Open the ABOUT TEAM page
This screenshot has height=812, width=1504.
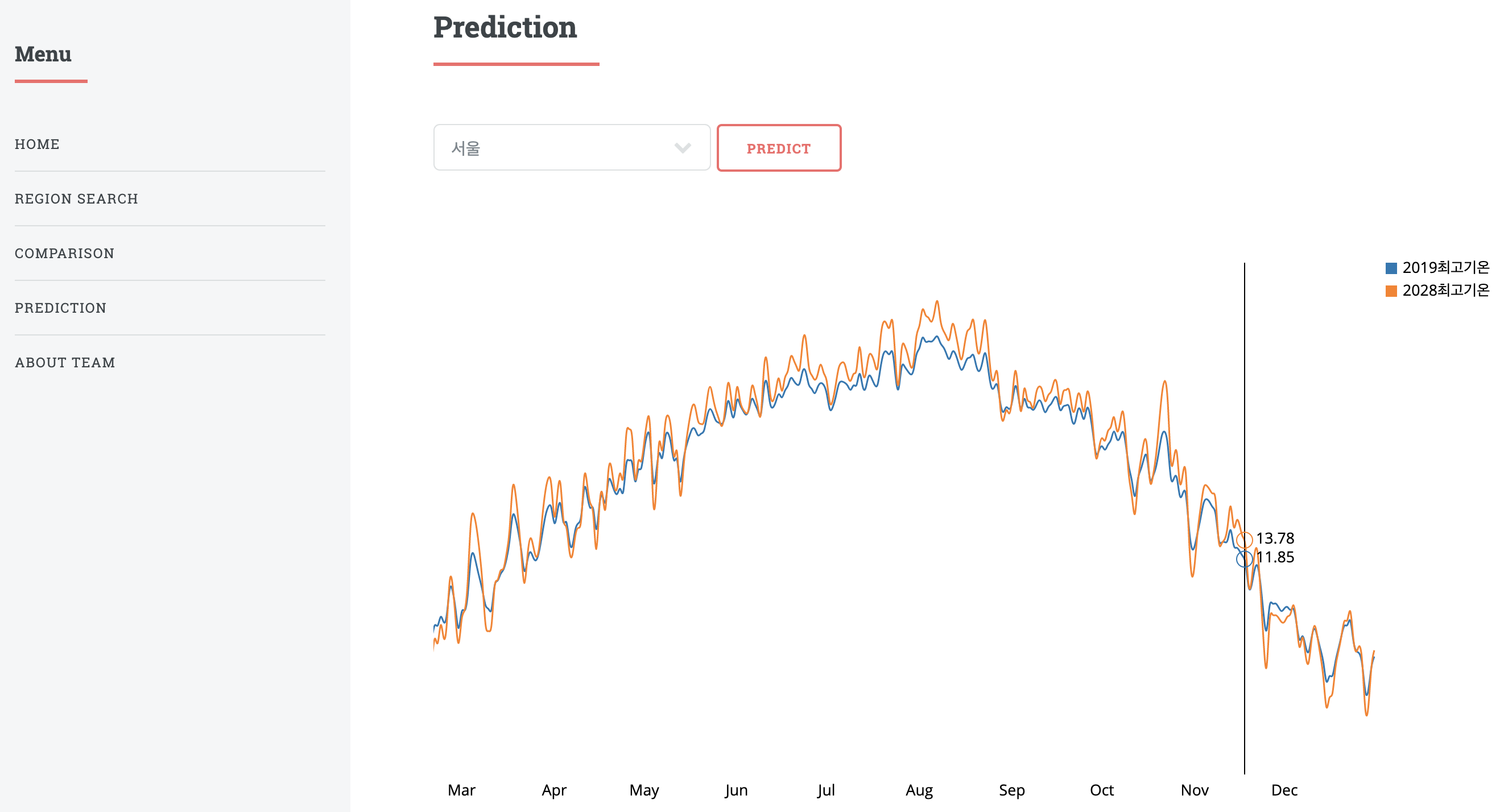tap(65, 362)
